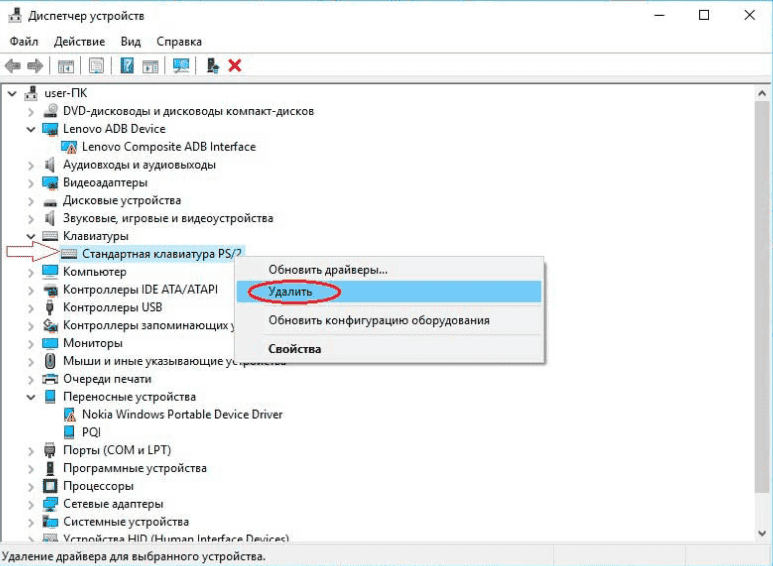Select the Дисковые устройства label

122,201
